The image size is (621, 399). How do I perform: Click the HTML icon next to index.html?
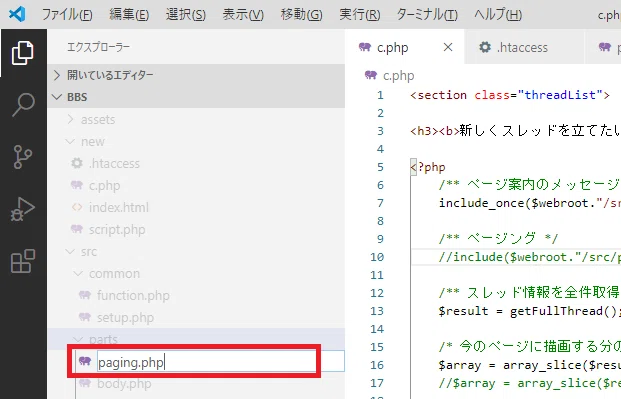pos(77,207)
